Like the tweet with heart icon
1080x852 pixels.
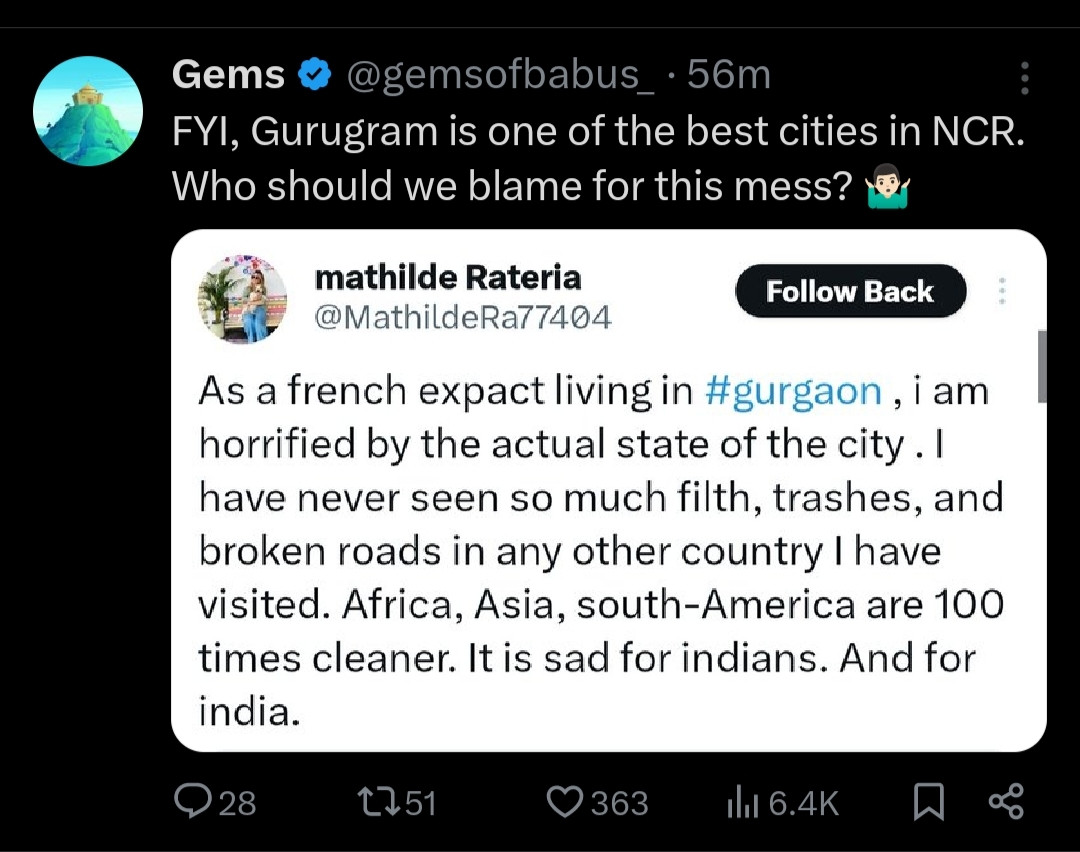(x=564, y=802)
